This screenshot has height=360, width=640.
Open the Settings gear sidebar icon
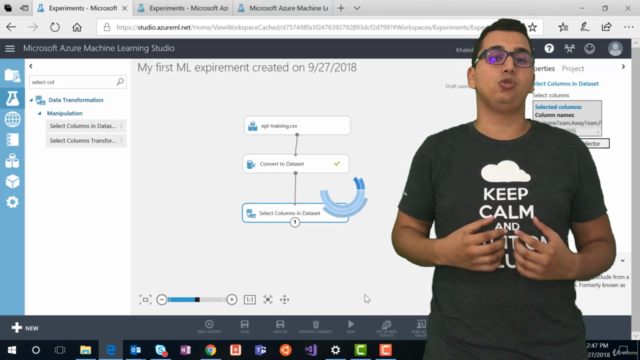12,202
